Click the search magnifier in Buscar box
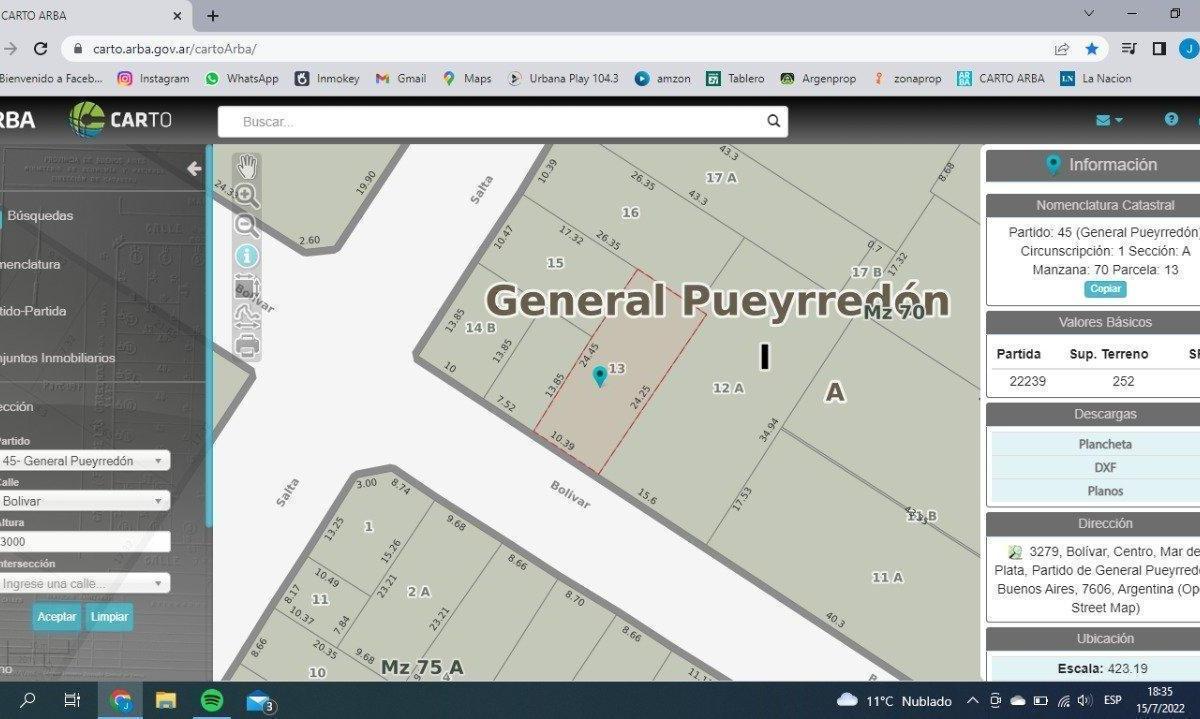This screenshot has width=1200, height=719. pyautogui.click(x=773, y=121)
